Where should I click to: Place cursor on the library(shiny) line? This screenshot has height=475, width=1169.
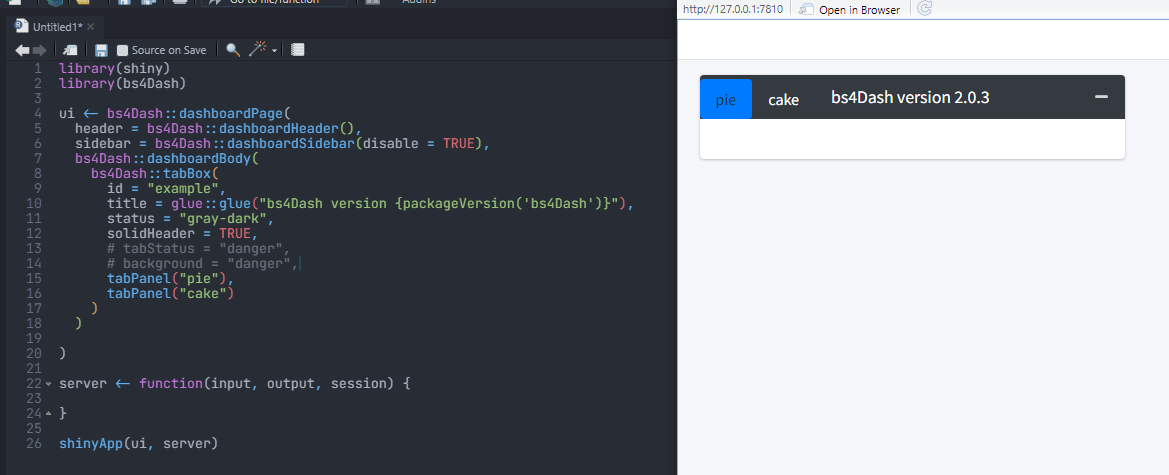click(115, 69)
